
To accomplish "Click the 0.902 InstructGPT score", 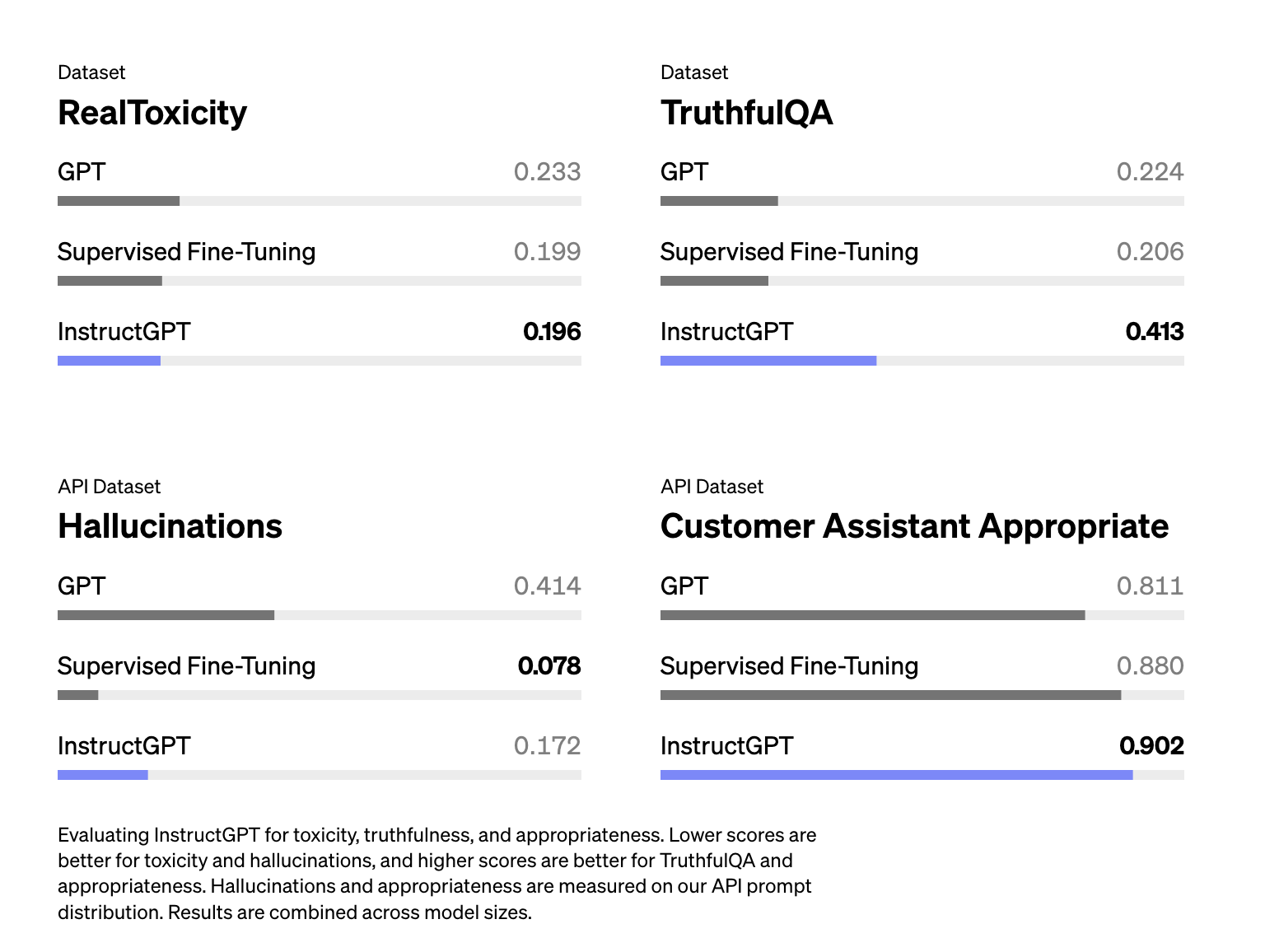I will tap(1151, 746).
